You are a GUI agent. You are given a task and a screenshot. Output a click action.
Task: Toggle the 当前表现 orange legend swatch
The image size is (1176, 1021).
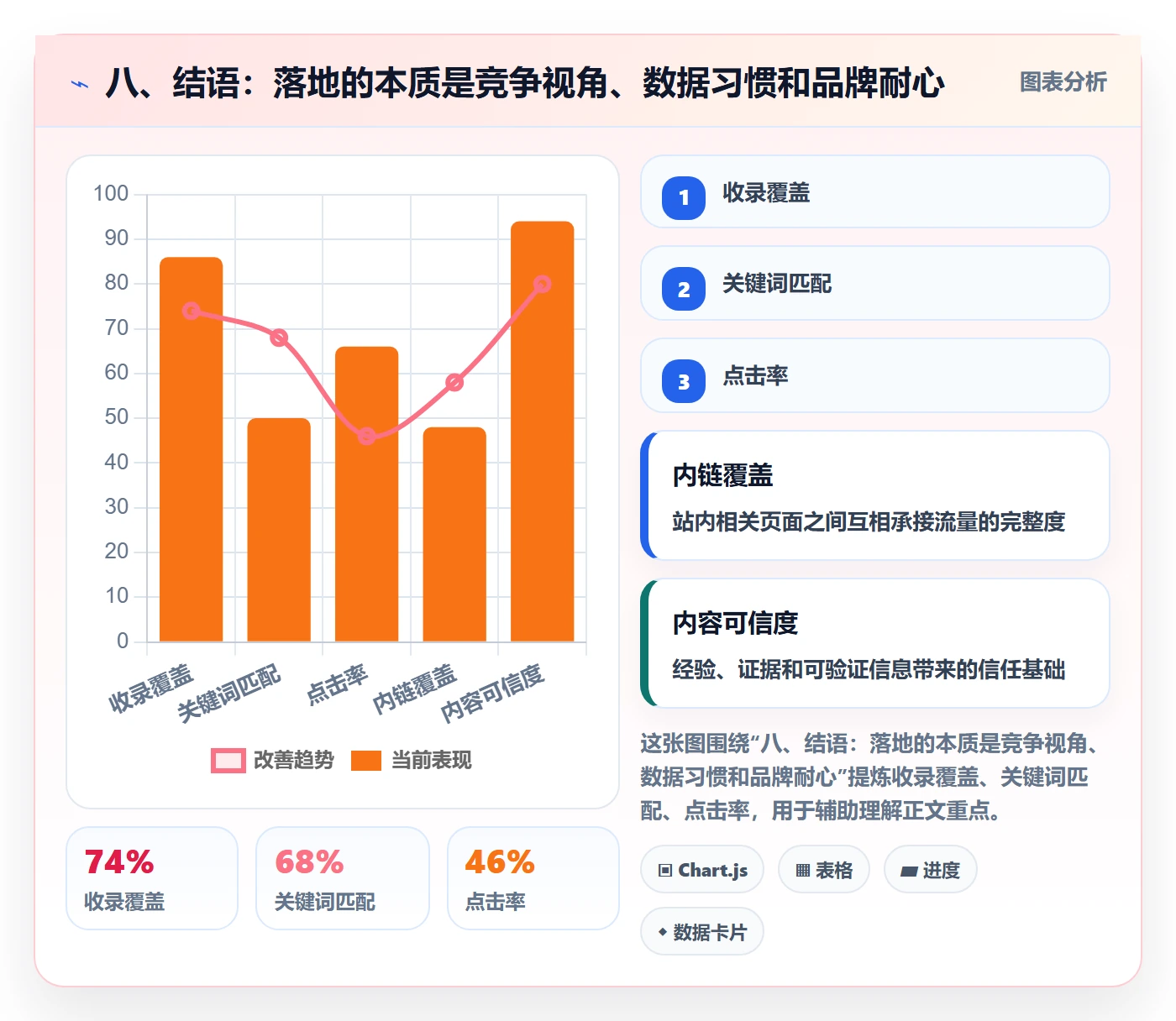pyautogui.click(x=366, y=761)
